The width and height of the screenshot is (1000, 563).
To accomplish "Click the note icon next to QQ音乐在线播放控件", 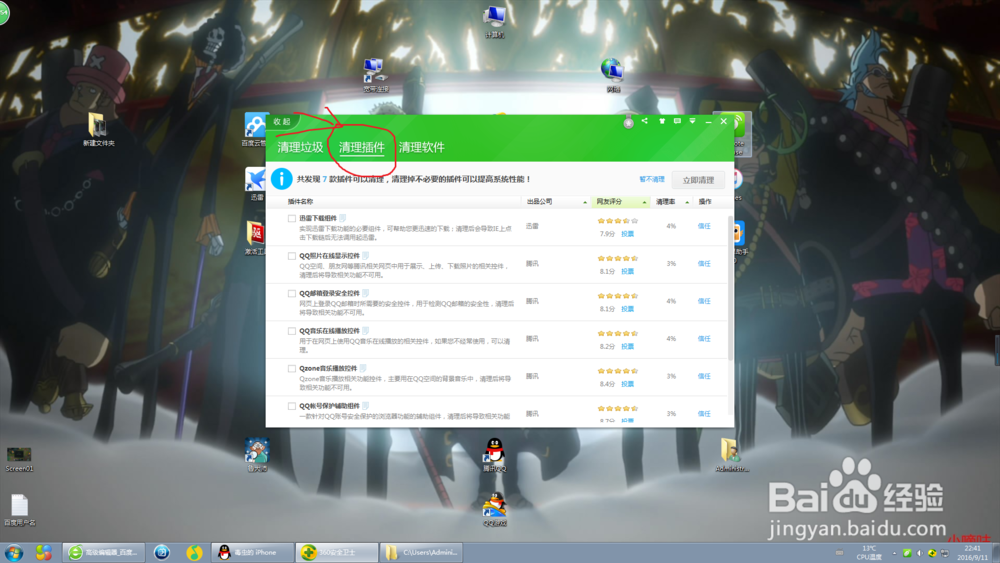I will 365,331.
